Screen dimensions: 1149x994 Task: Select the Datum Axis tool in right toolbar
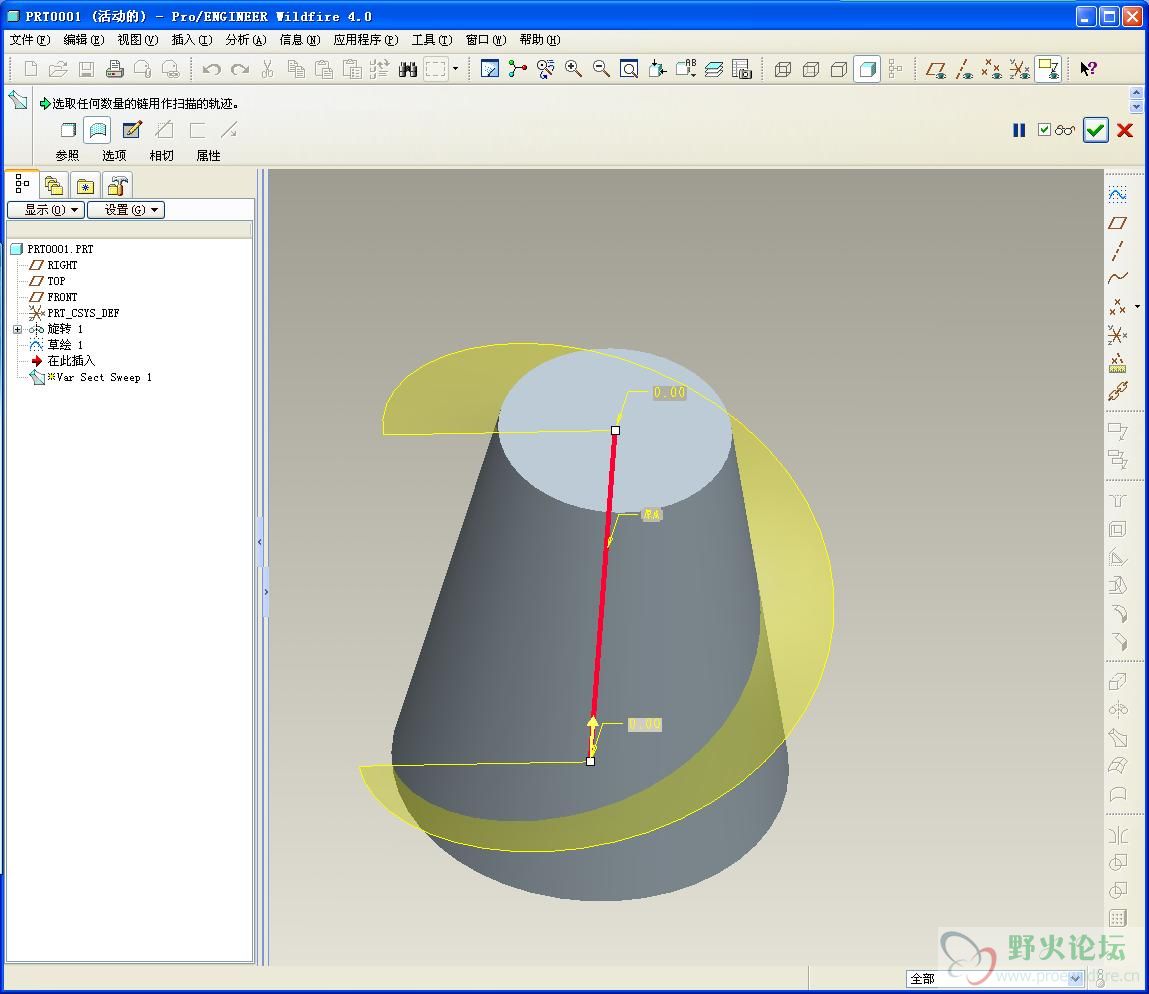pyautogui.click(x=1117, y=251)
